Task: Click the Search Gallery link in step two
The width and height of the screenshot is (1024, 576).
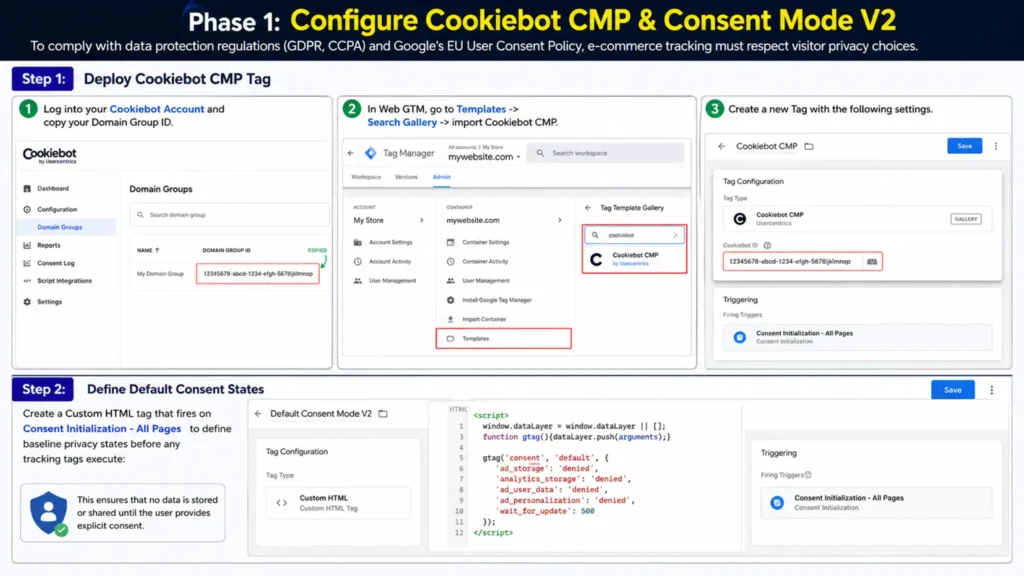Action: pyautogui.click(x=402, y=122)
